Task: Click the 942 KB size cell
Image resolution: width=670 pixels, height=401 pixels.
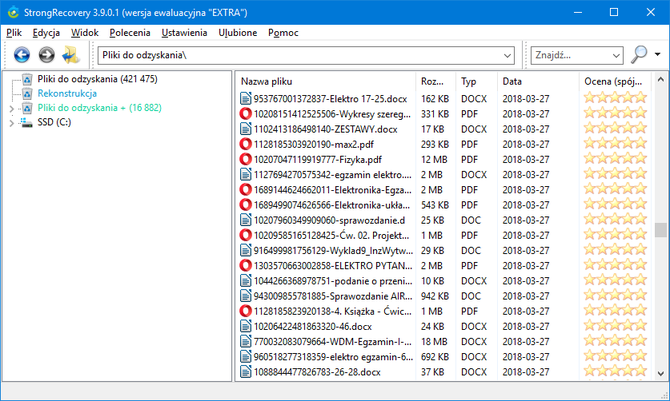Action: click(x=435, y=296)
